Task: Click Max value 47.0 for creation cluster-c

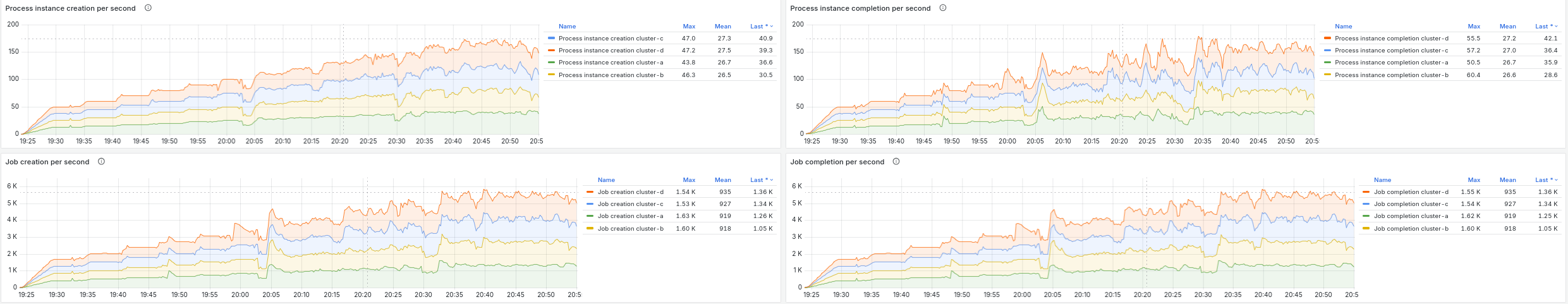Action: tap(688, 38)
